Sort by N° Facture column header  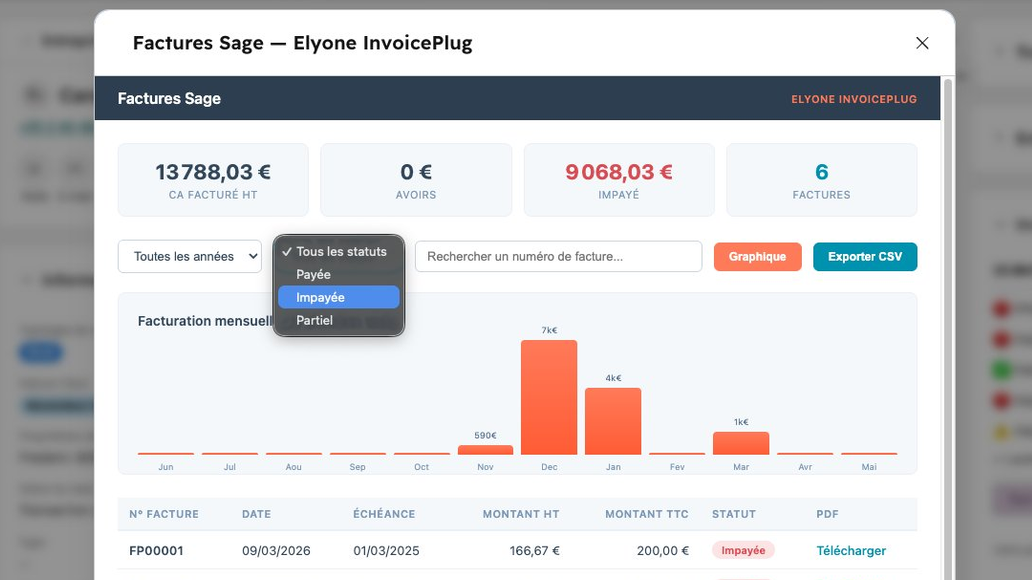point(164,514)
